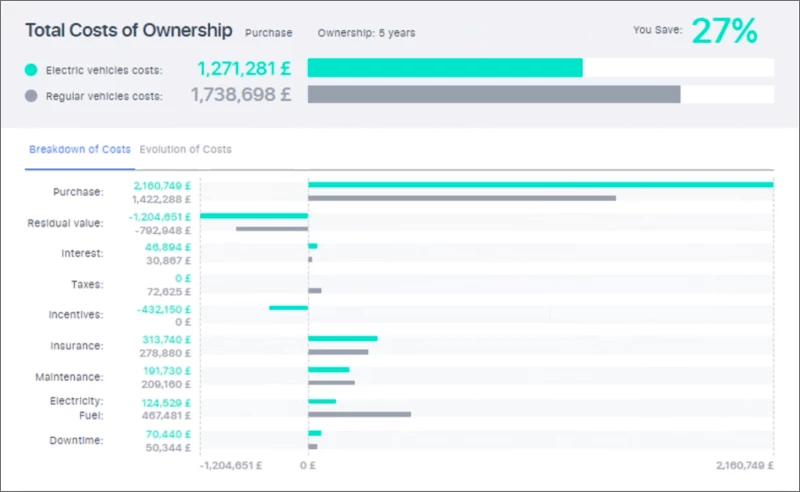Open the Evolution of Costs tab
This screenshot has height=492, width=800.
click(185, 150)
